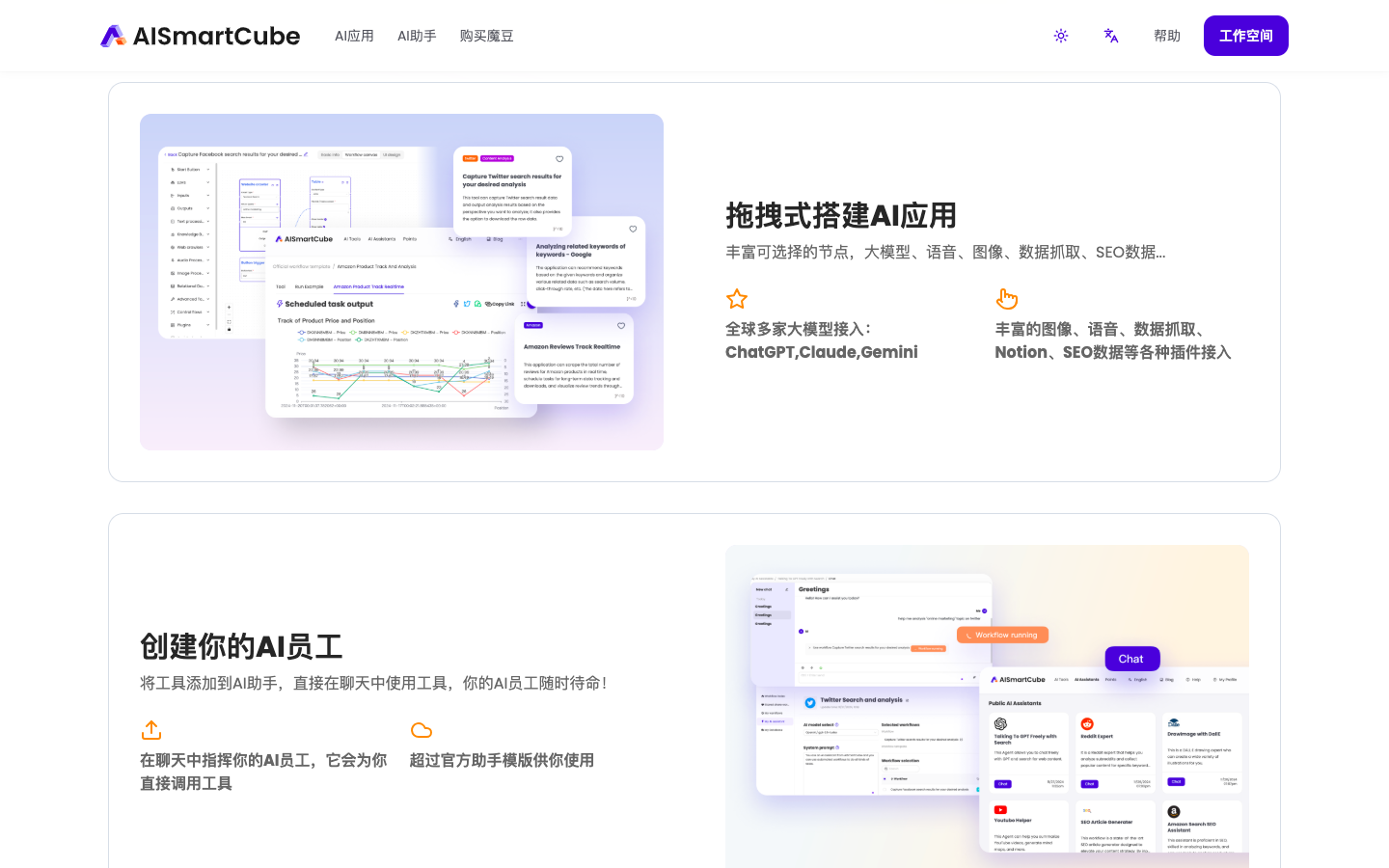This screenshot has height=868, width=1389.
Task: Click the orange Workflow running badge
Action: 1003,635
